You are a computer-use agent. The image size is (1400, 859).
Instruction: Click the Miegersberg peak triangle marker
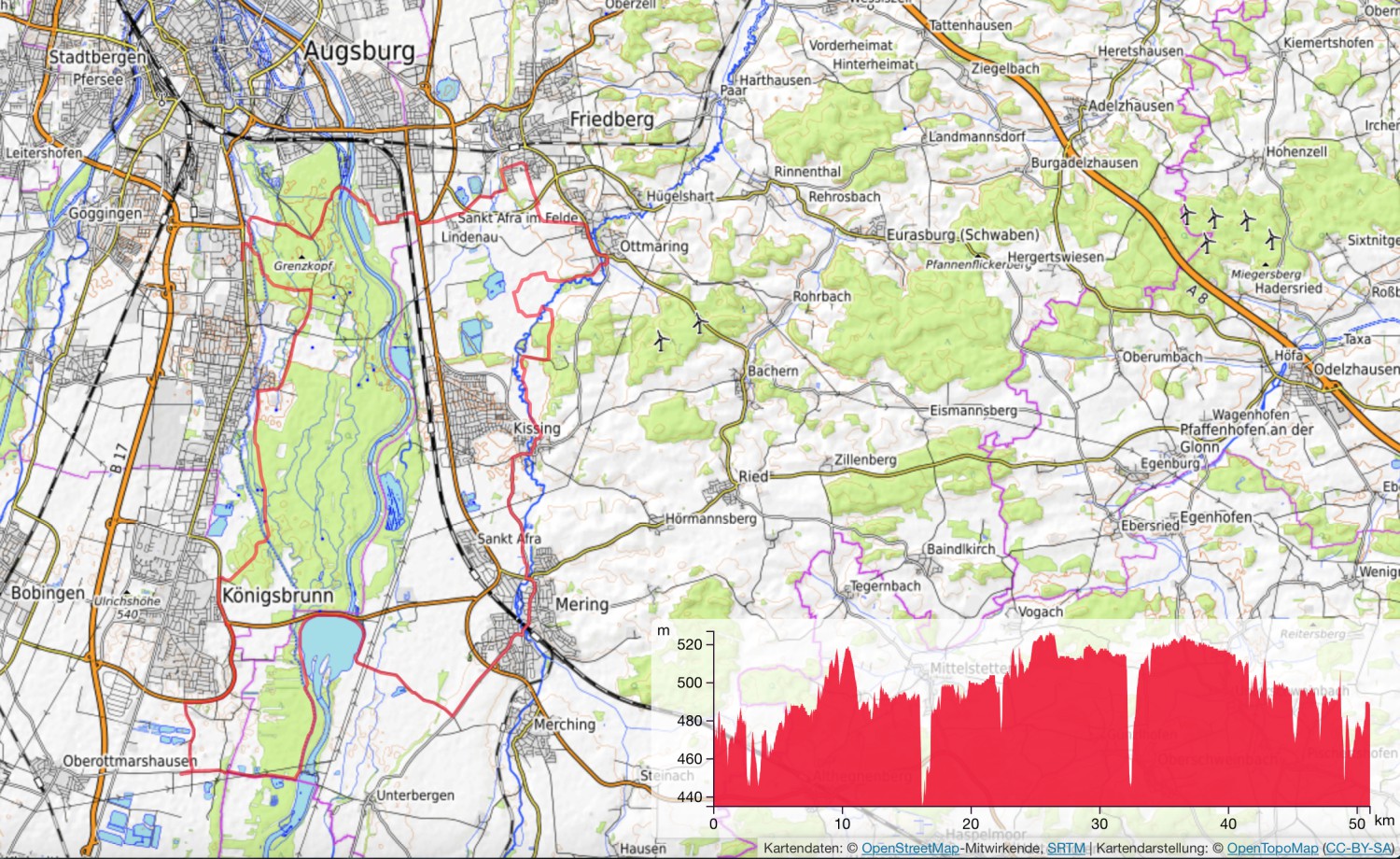pos(1266,264)
